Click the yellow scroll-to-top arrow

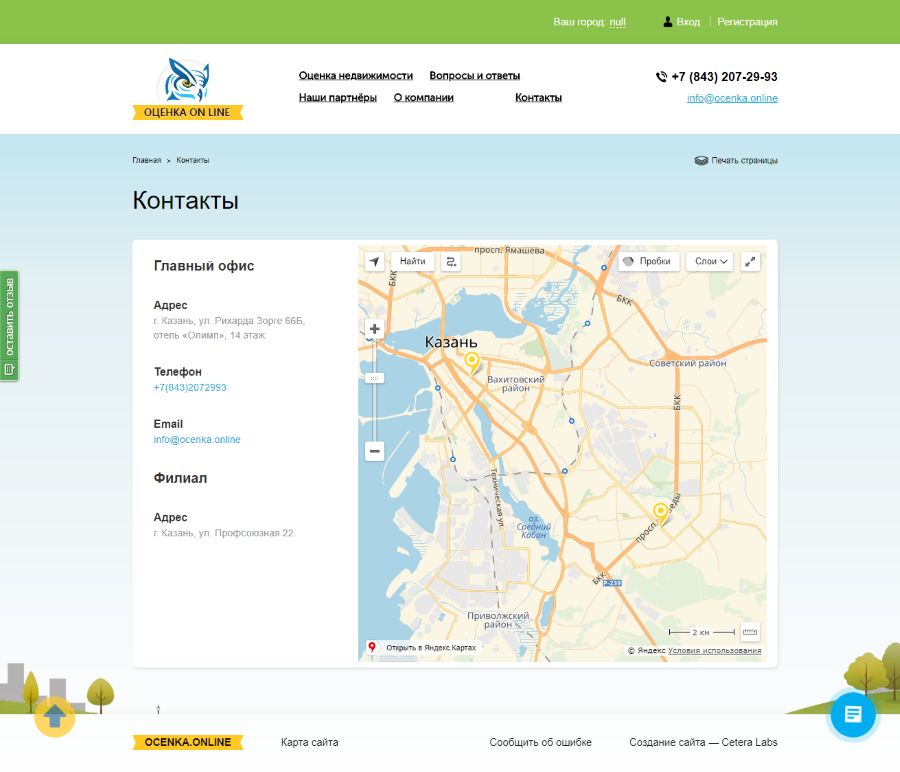point(54,717)
